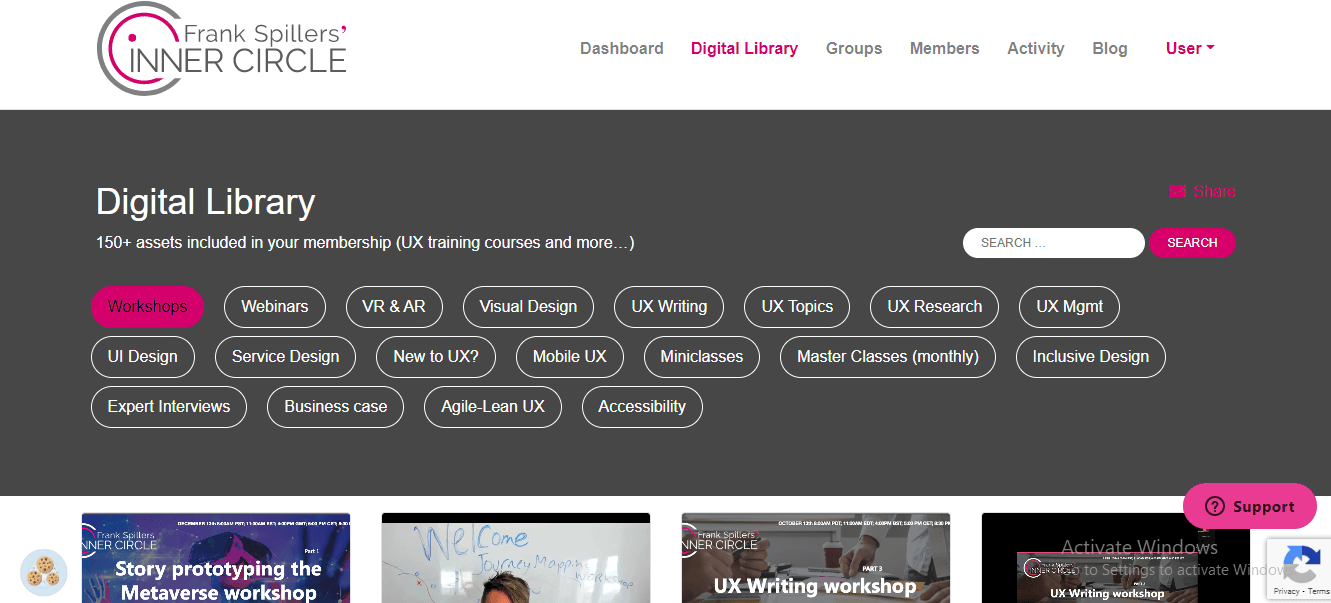Viewport: 1331px width, 603px height.
Task: Choose the VR & AR category
Action: point(394,307)
